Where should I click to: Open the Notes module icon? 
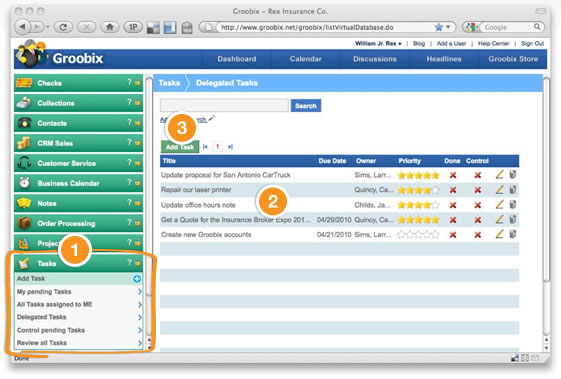pos(24,203)
